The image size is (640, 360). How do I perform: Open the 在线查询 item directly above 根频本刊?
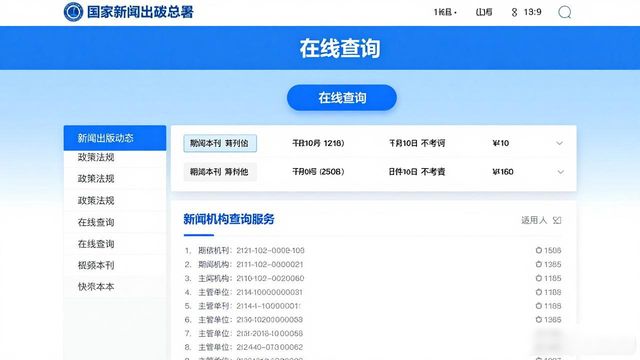[115, 244]
